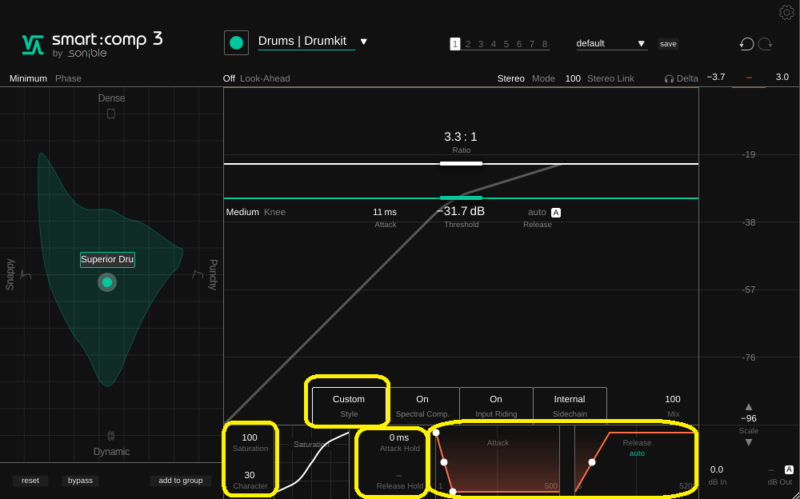Image resolution: width=800 pixels, height=499 pixels.
Task: Open the settings gear icon
Action: pyautogui.click(x=786, y=12)
